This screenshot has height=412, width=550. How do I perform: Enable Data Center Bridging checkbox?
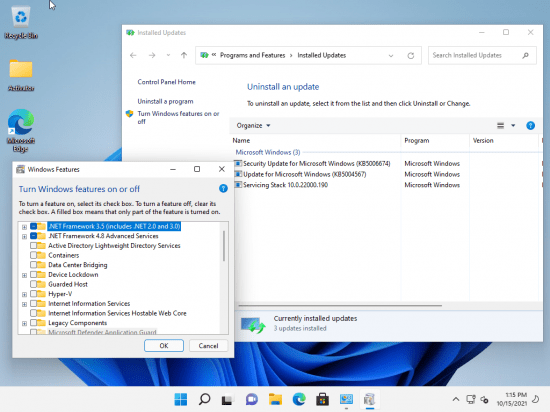[34, 265]
